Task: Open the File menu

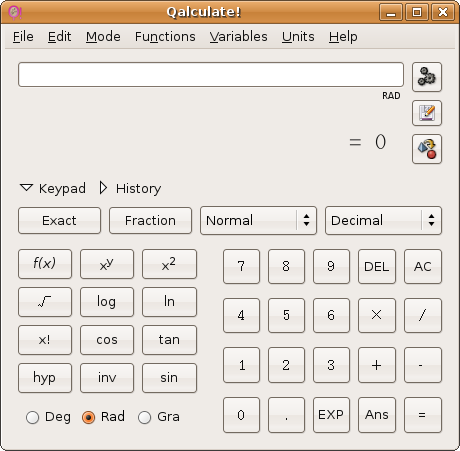Action: point(23,37)
